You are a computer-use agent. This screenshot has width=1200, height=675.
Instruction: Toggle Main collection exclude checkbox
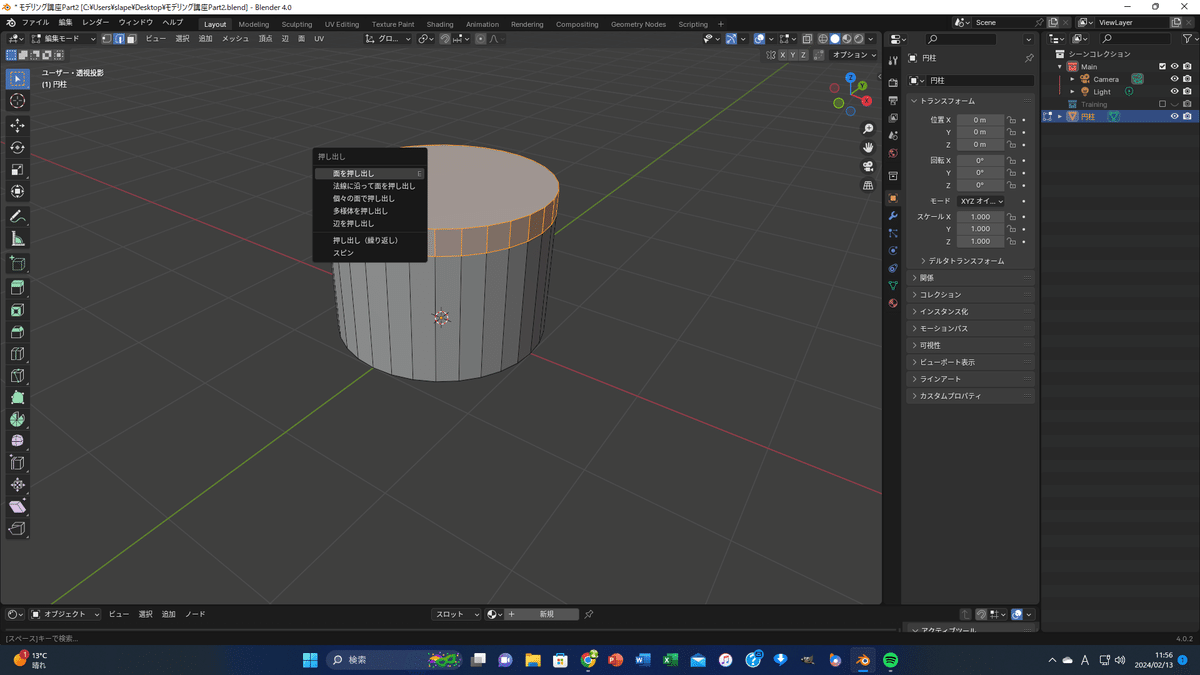(1162, 67)
